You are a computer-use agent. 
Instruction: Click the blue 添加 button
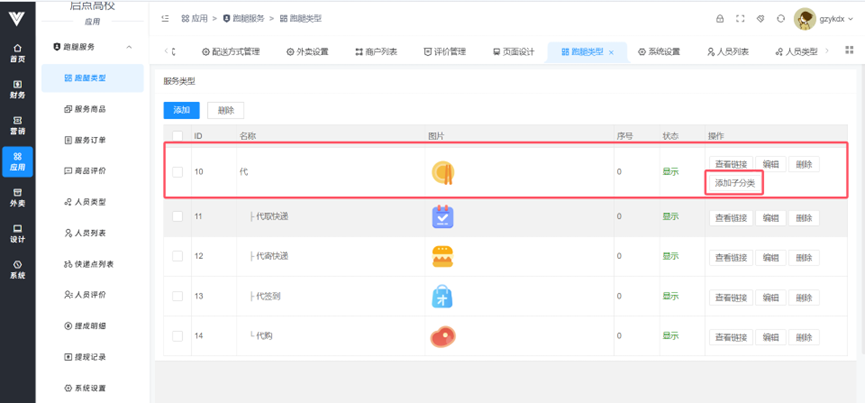tap(181, 110)
